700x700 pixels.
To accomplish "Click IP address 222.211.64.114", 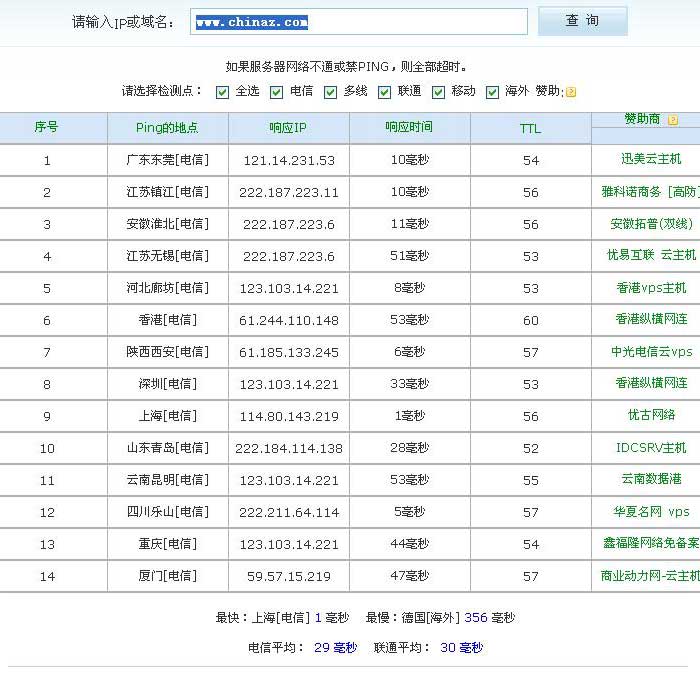I will (x=289, y=512).
